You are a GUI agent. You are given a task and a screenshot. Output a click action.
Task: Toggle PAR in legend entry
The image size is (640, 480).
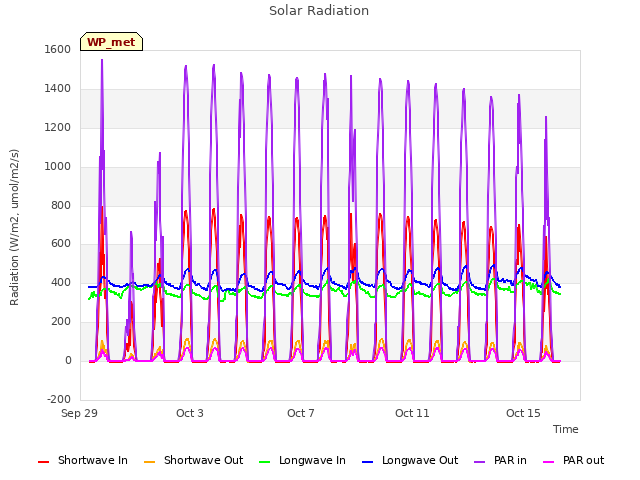500,461
